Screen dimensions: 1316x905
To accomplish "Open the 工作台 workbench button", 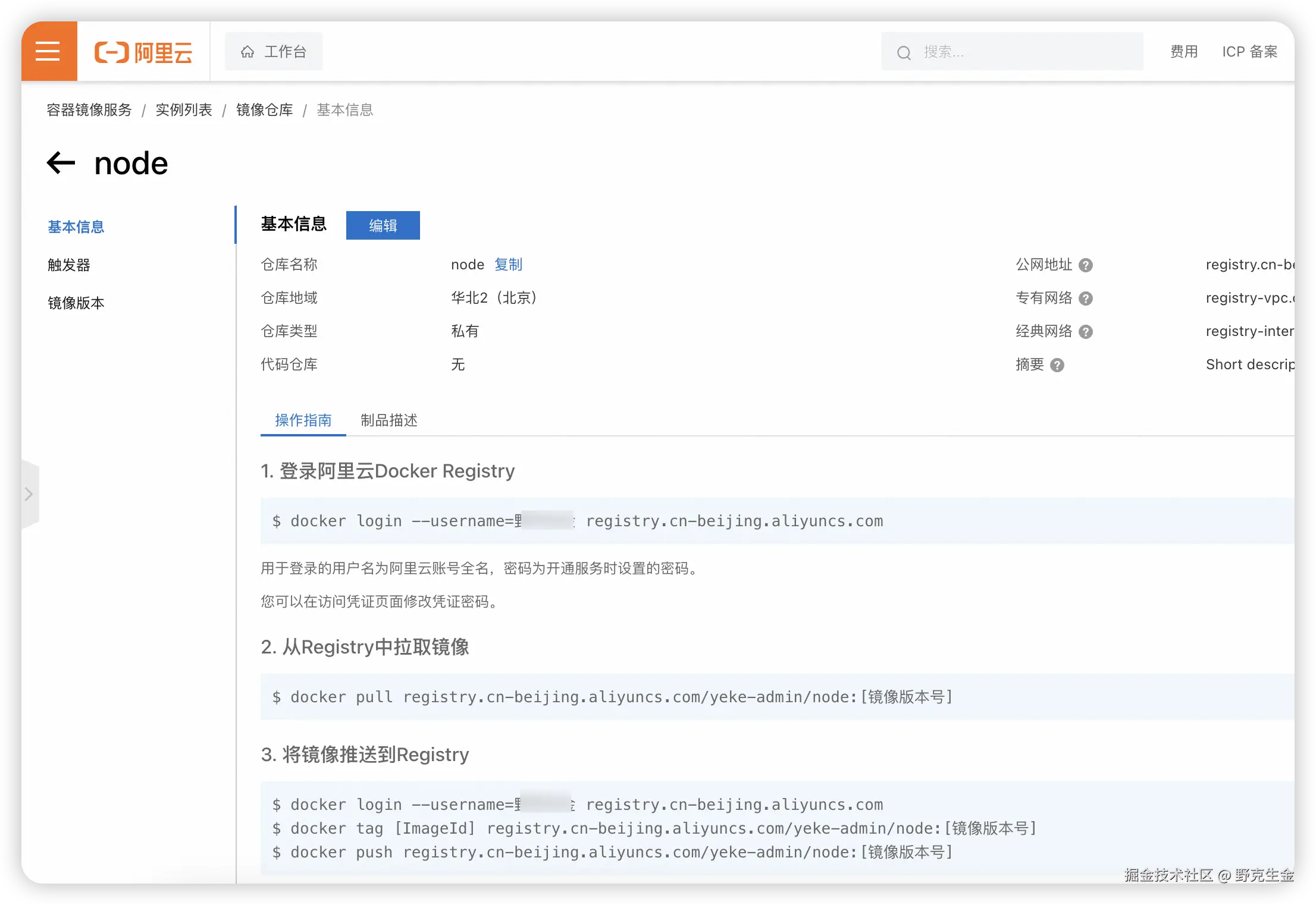I will pyautogui.click(x=274, y=52).
